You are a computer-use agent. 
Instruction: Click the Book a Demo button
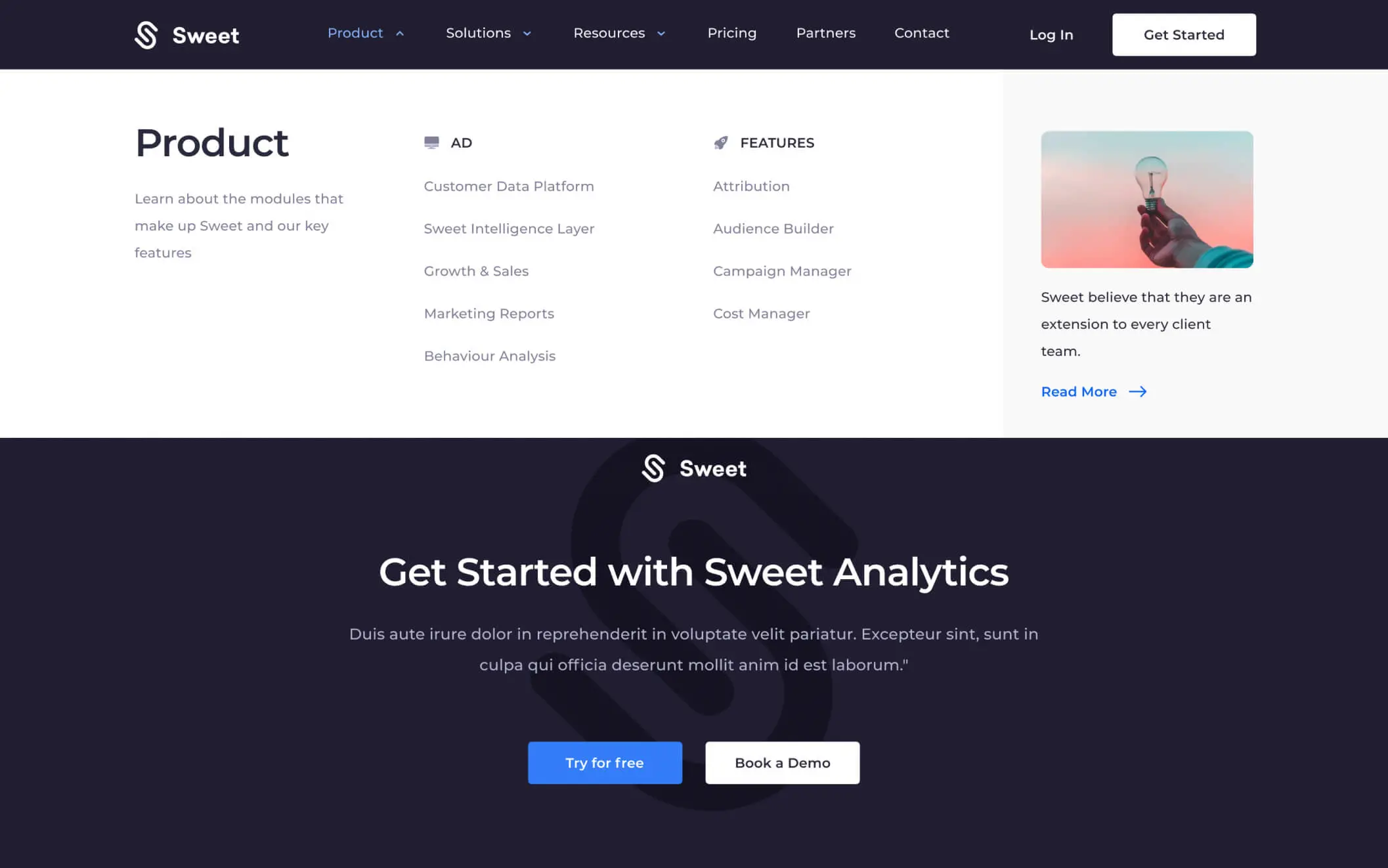(x=782, y=762)
